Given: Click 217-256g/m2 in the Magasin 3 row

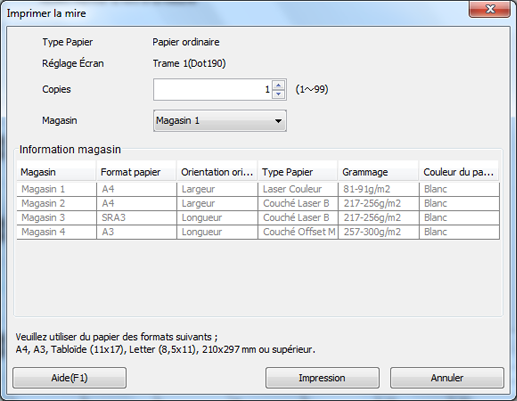Looking at the screenshot, I should (379, 218).
